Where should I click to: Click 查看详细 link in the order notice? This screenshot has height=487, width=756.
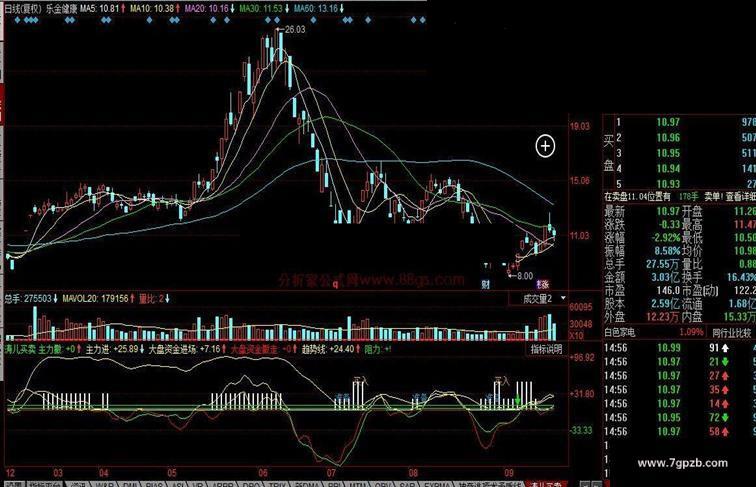coord(740,197)
